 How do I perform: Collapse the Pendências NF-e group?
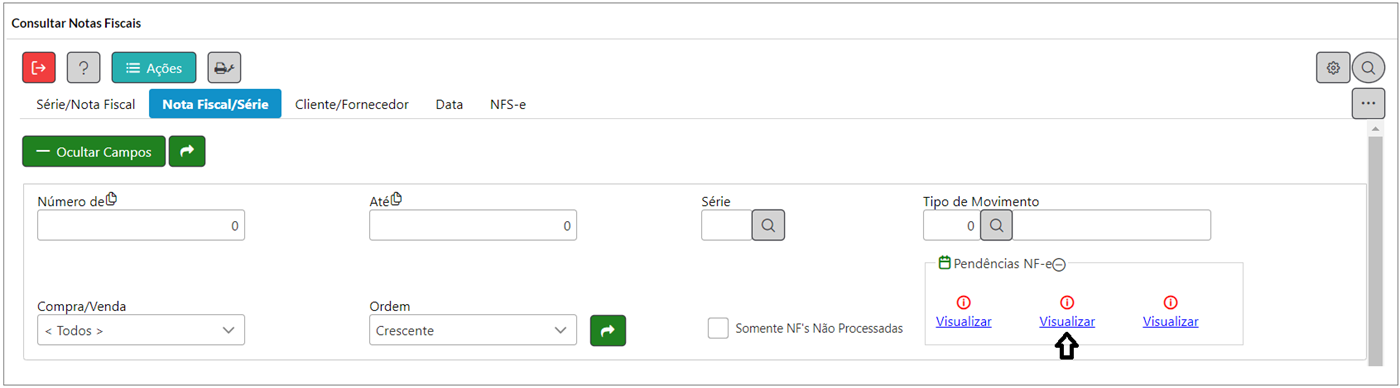[x=1059, y=264]
